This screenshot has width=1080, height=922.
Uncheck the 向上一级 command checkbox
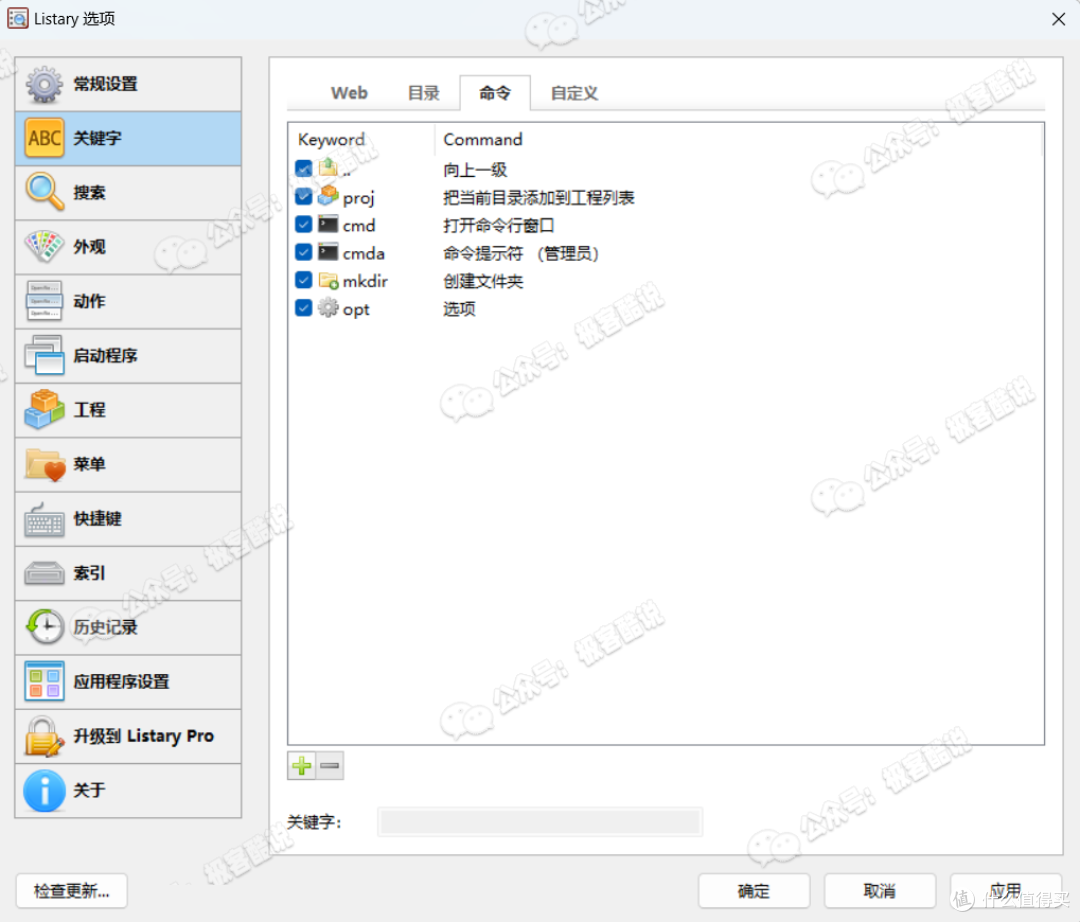pyautogui.click(x=304, y=169)
